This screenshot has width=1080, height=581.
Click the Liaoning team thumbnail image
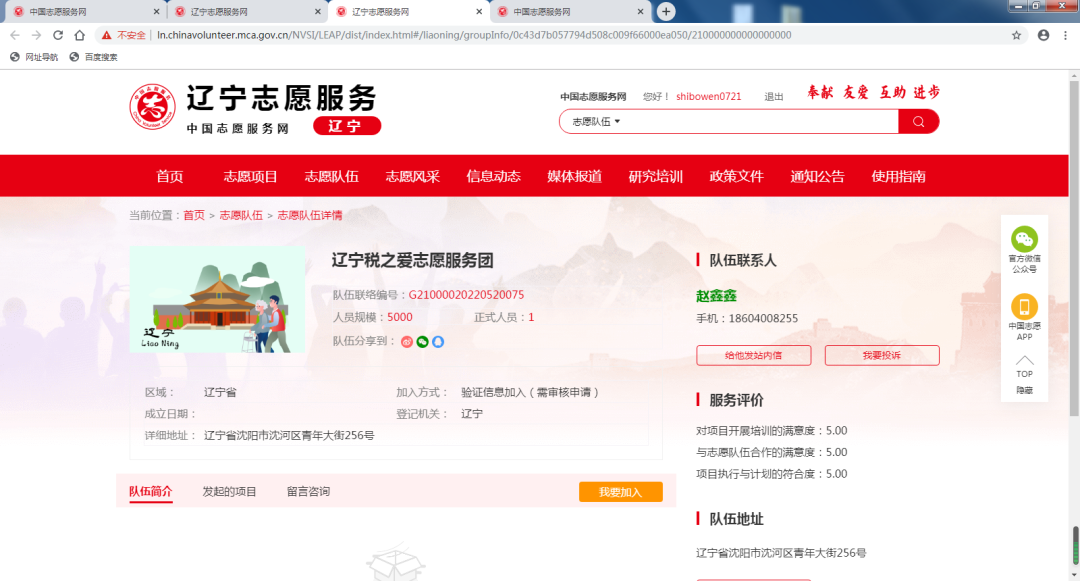click(x=217, y=299)
